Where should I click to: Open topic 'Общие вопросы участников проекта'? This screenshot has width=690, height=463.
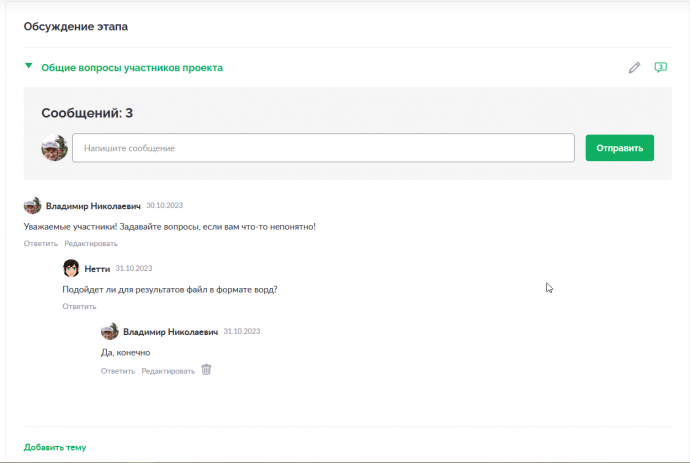[132, 68]
